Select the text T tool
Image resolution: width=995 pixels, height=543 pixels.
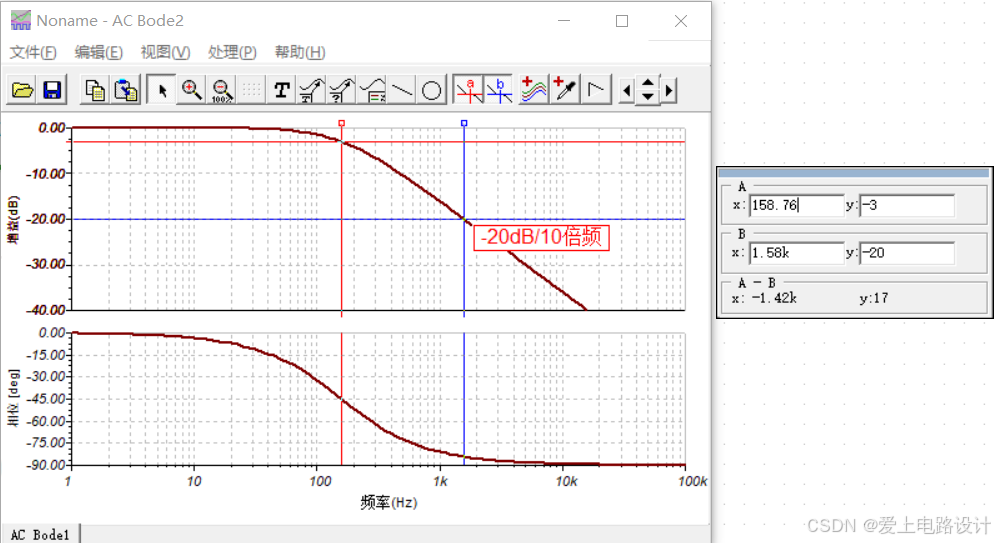pos(282,90)
